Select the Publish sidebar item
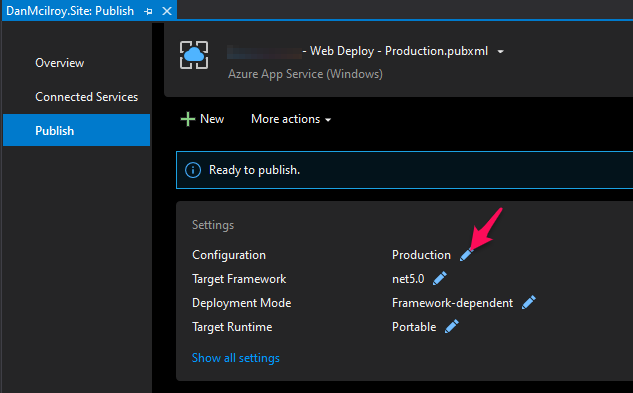This screenshot has height=393, width=633. coord(76,130)
